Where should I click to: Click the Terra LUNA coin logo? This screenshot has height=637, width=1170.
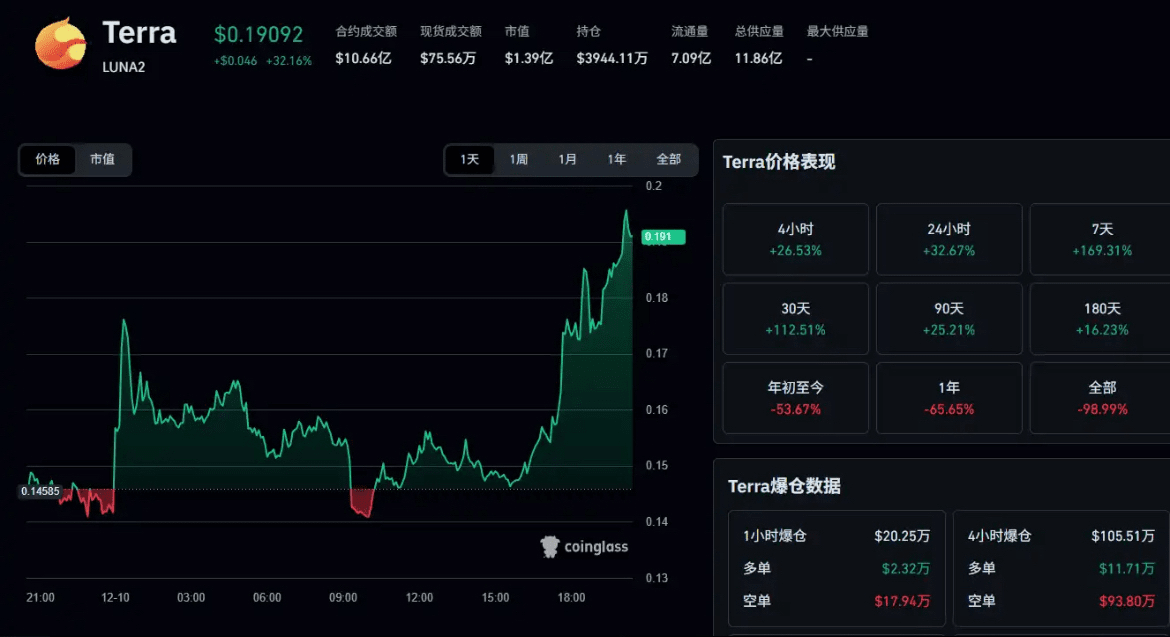(x=60, y=44)
